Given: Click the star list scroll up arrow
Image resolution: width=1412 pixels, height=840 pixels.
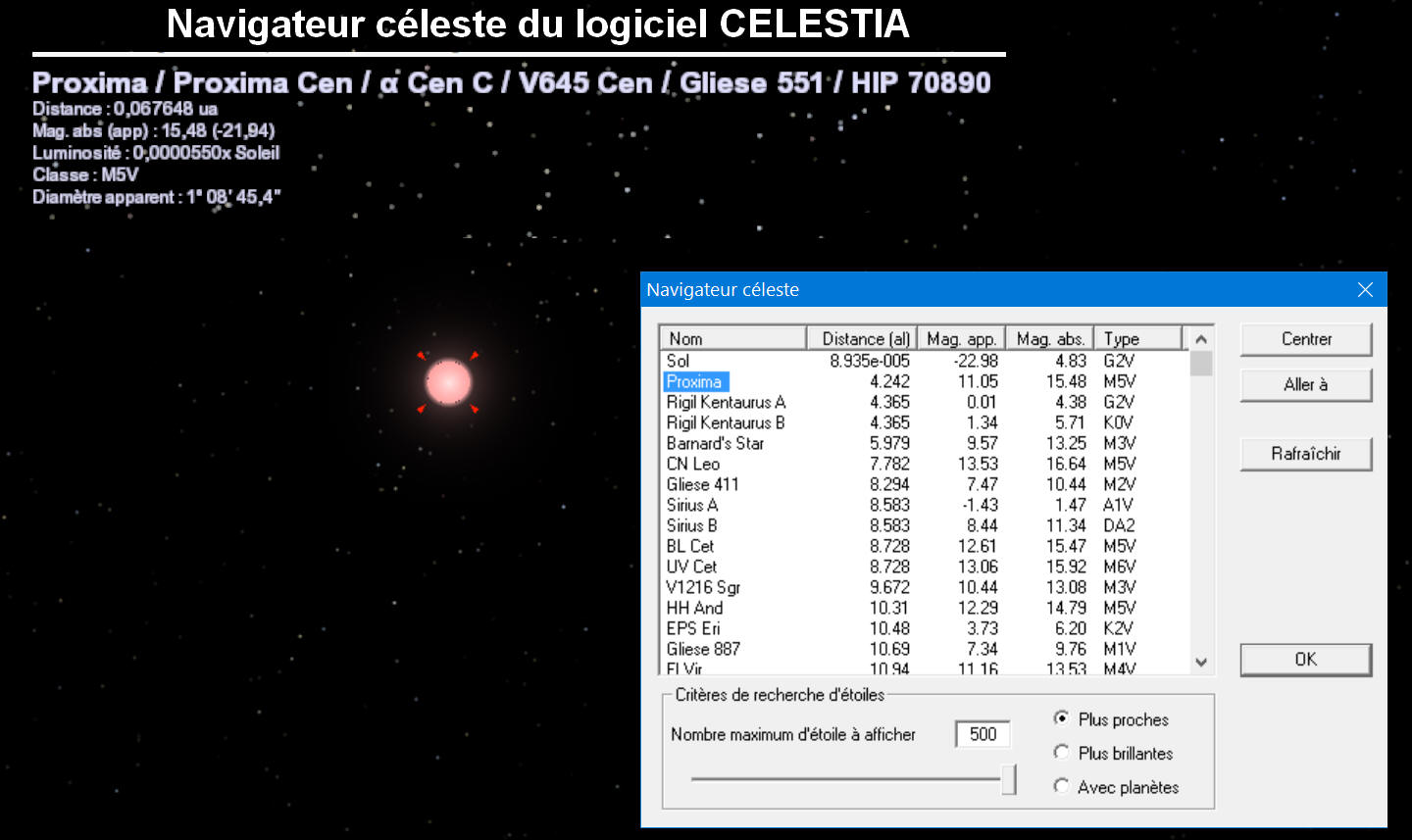Looking at the screenshot, I should click(x=1201, y=339).
